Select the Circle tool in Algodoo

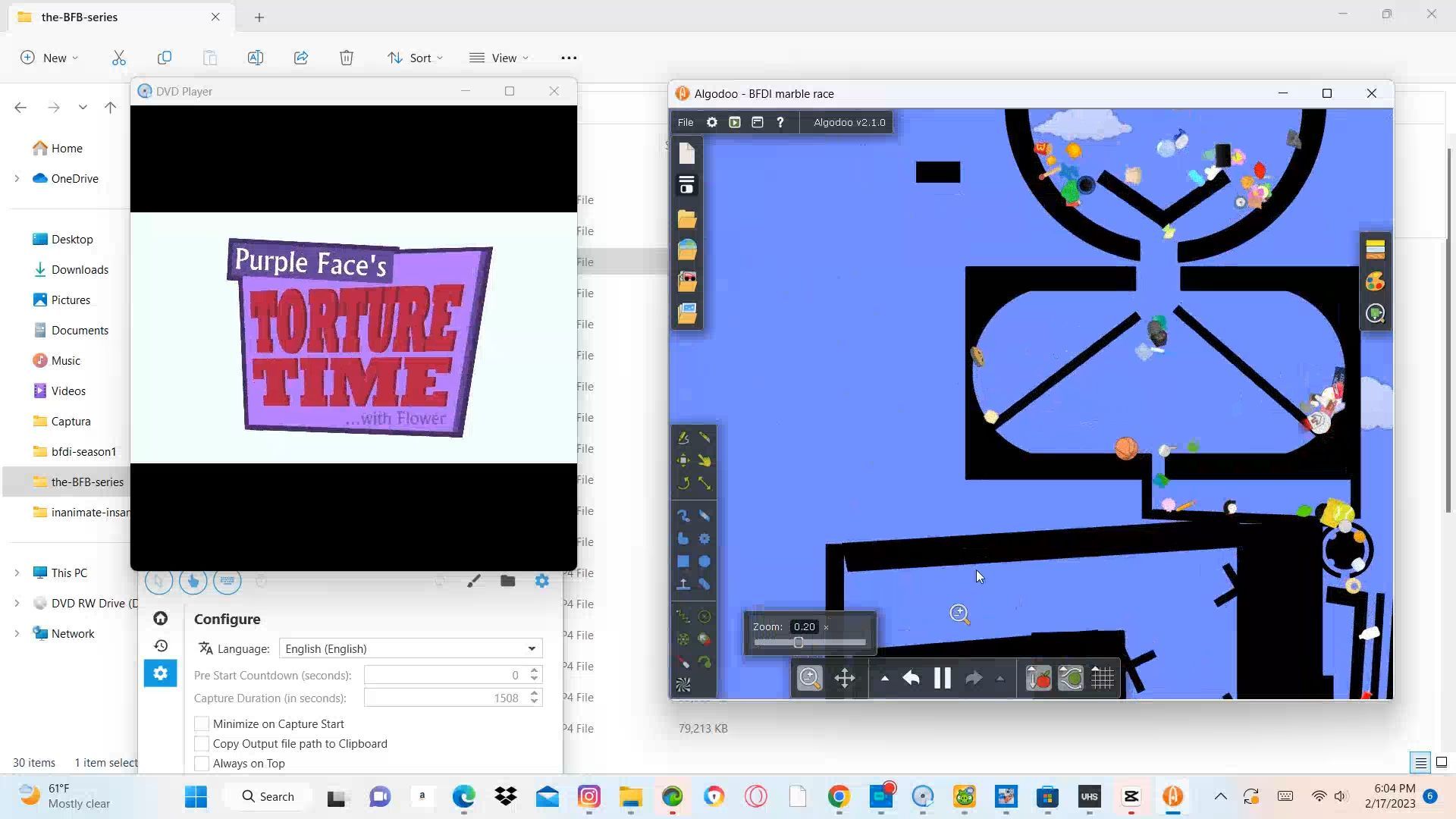704,562
